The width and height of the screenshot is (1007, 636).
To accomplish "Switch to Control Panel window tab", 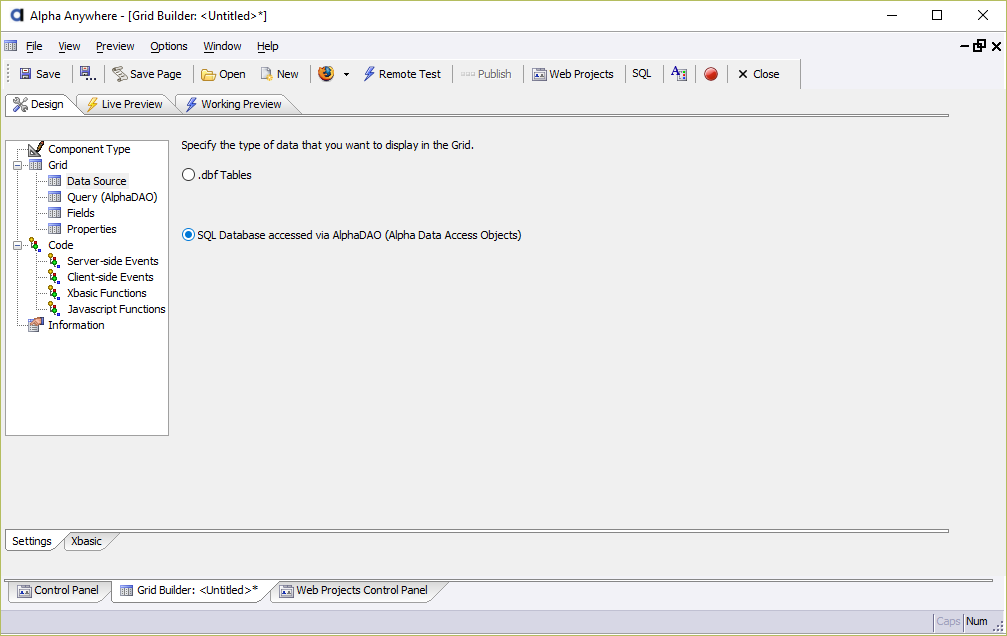I will pos(58,590).
